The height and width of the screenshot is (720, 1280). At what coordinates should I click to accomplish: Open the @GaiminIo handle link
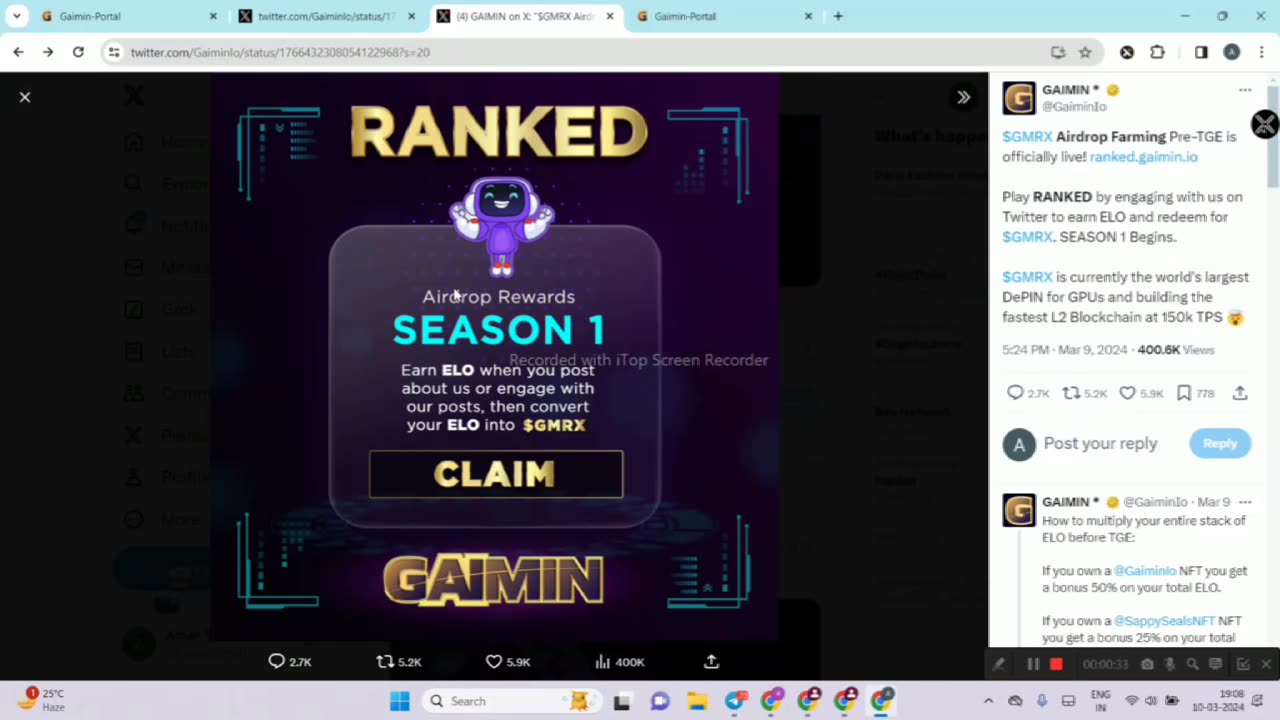tap(1074, 106)
